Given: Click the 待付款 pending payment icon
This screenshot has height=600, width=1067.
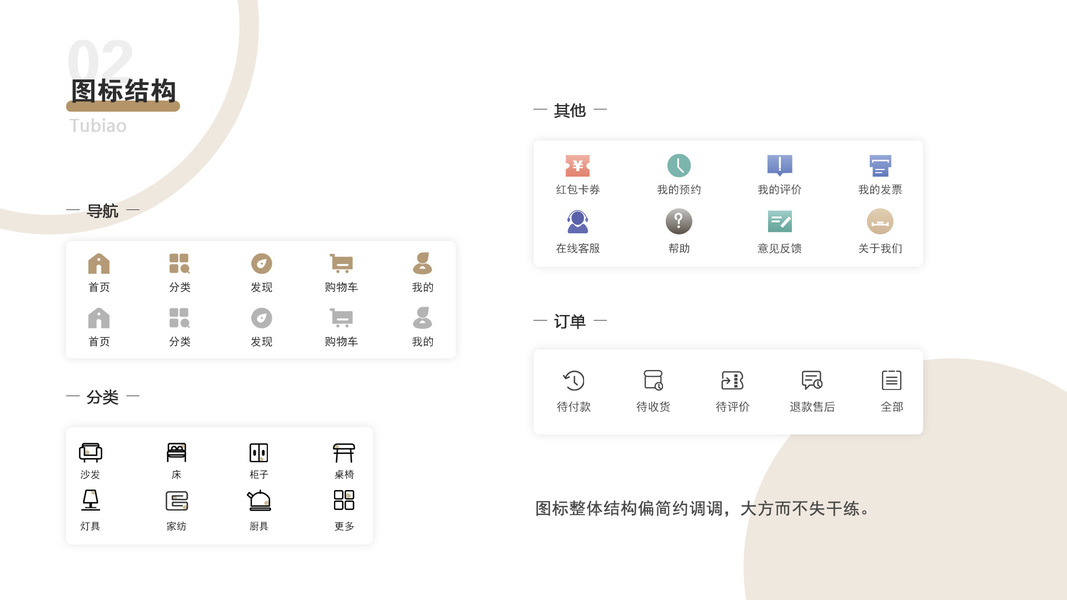Looking at the screenshot, I should coord(574,380).
